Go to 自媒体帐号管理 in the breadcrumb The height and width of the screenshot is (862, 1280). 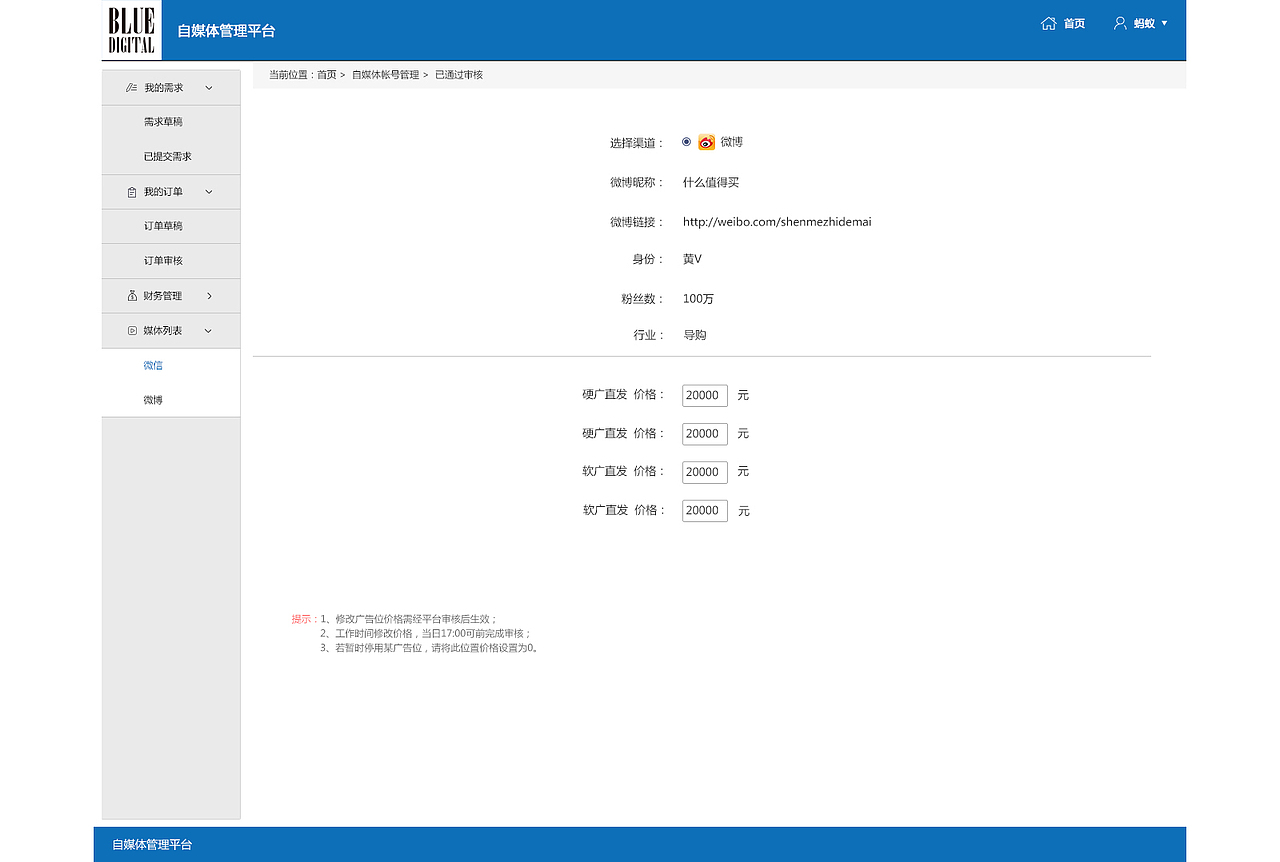pos(385,75)
